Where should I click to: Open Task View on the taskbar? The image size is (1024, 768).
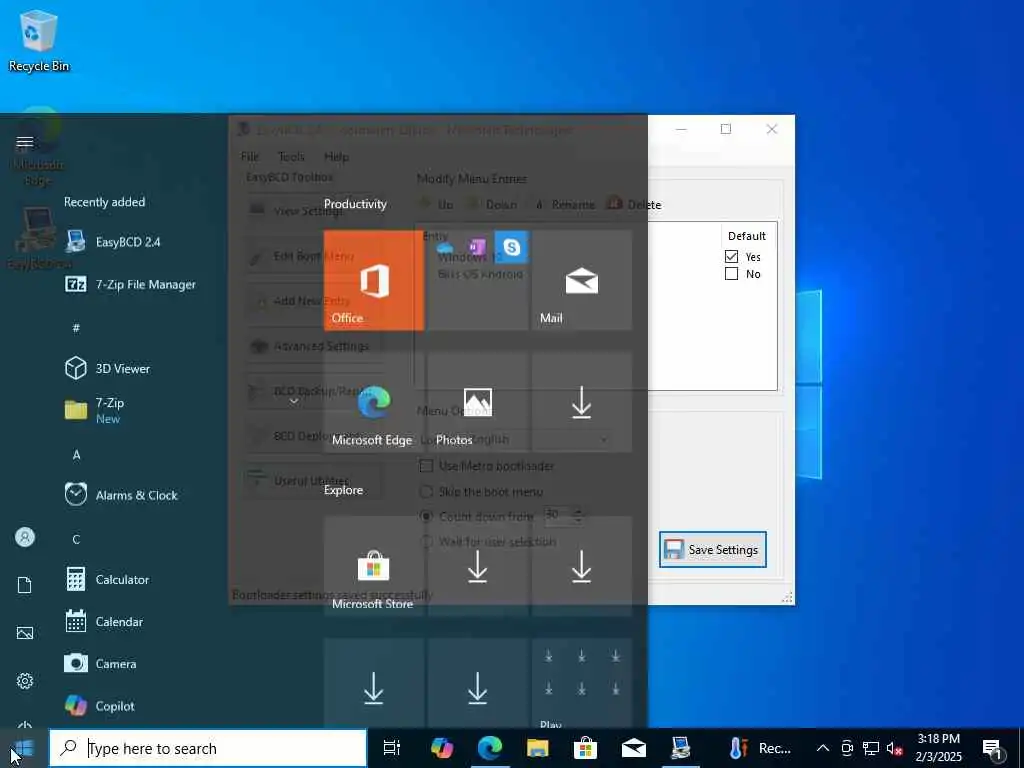[x=392, y=748]
